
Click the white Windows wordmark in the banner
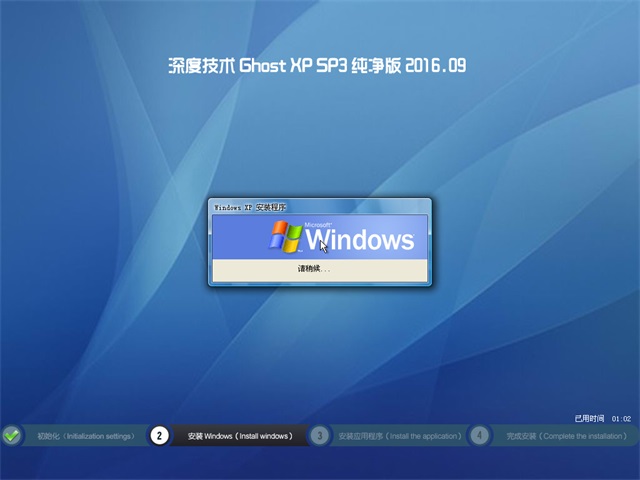tap(360, 240)
